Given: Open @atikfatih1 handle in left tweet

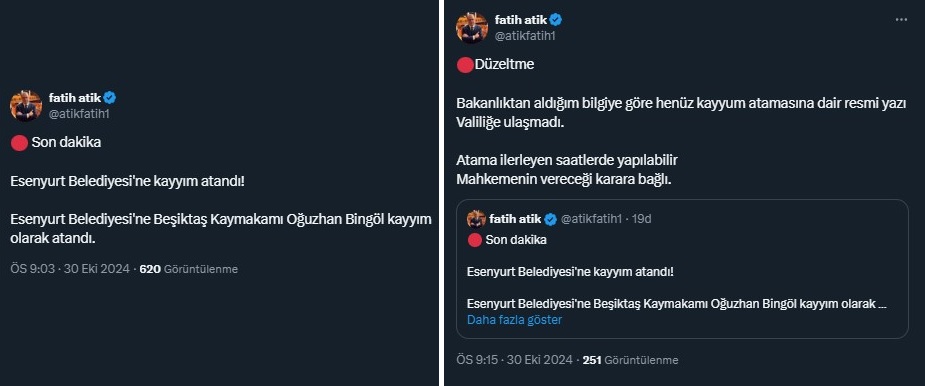Looking at the screenshot, I should pyautogui.click(x=79, y=114).
